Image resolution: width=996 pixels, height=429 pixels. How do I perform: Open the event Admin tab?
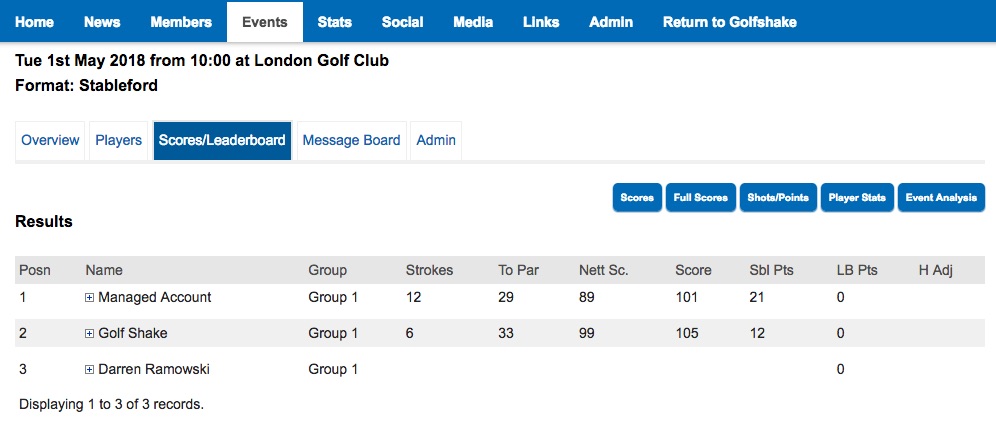[436, 141]
